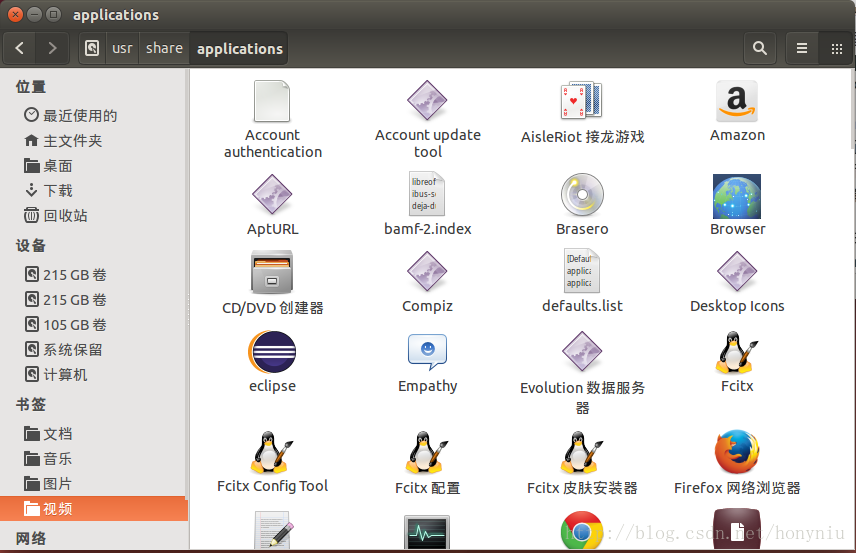This screenshot has height=553, width=856.
Task: Select the Fcitx penguin icon
Action: tap(737, 352)
